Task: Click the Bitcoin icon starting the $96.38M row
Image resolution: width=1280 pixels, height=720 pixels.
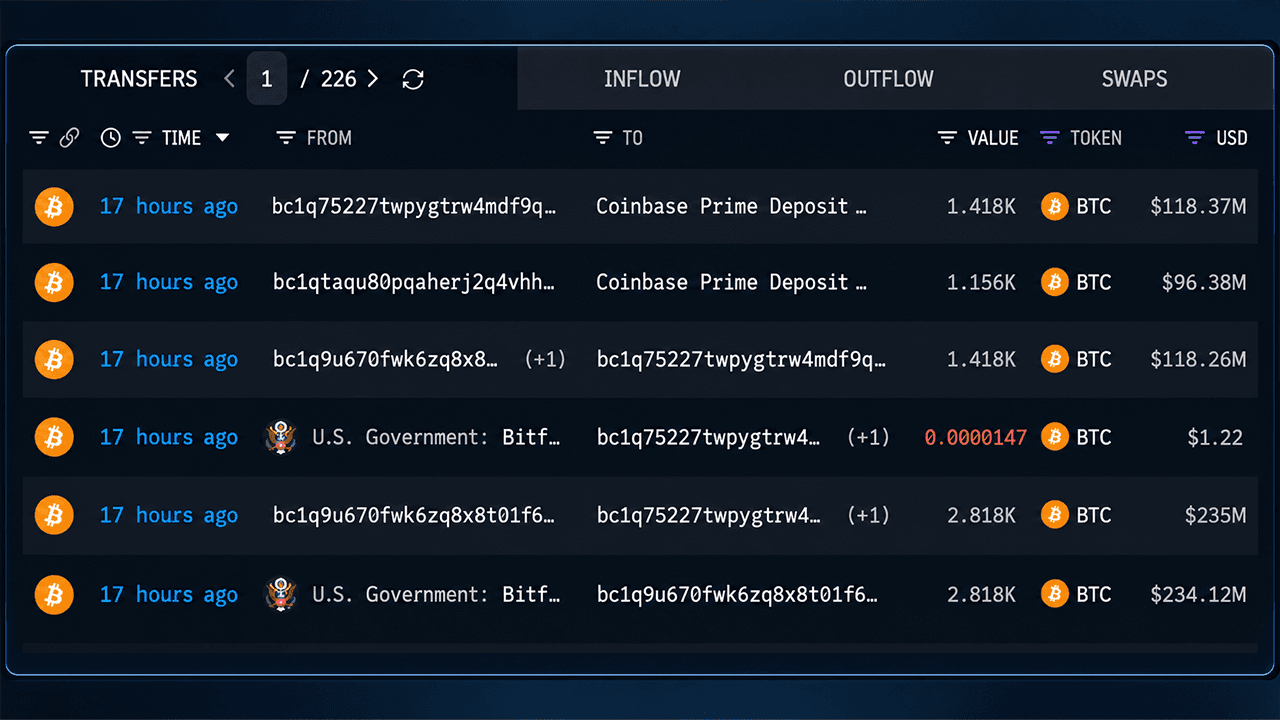Action: [x=54, y=283]
